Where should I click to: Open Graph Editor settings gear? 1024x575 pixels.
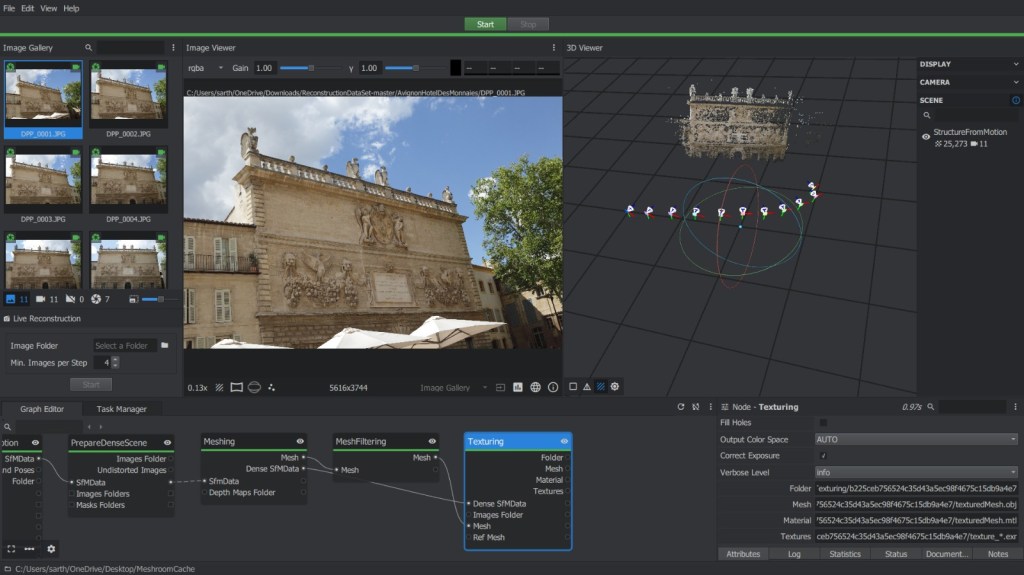click(51, 549)
